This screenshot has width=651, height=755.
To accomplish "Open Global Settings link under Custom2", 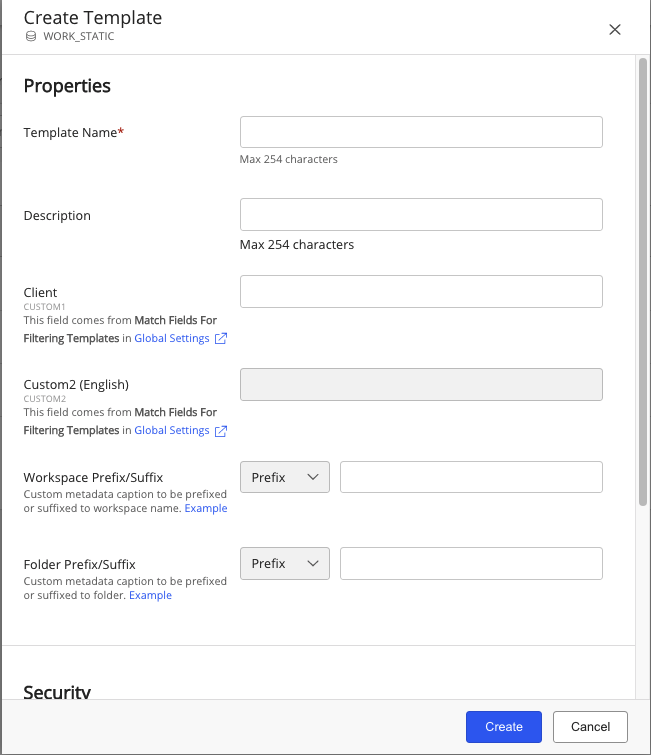I will tap(172, 431).
